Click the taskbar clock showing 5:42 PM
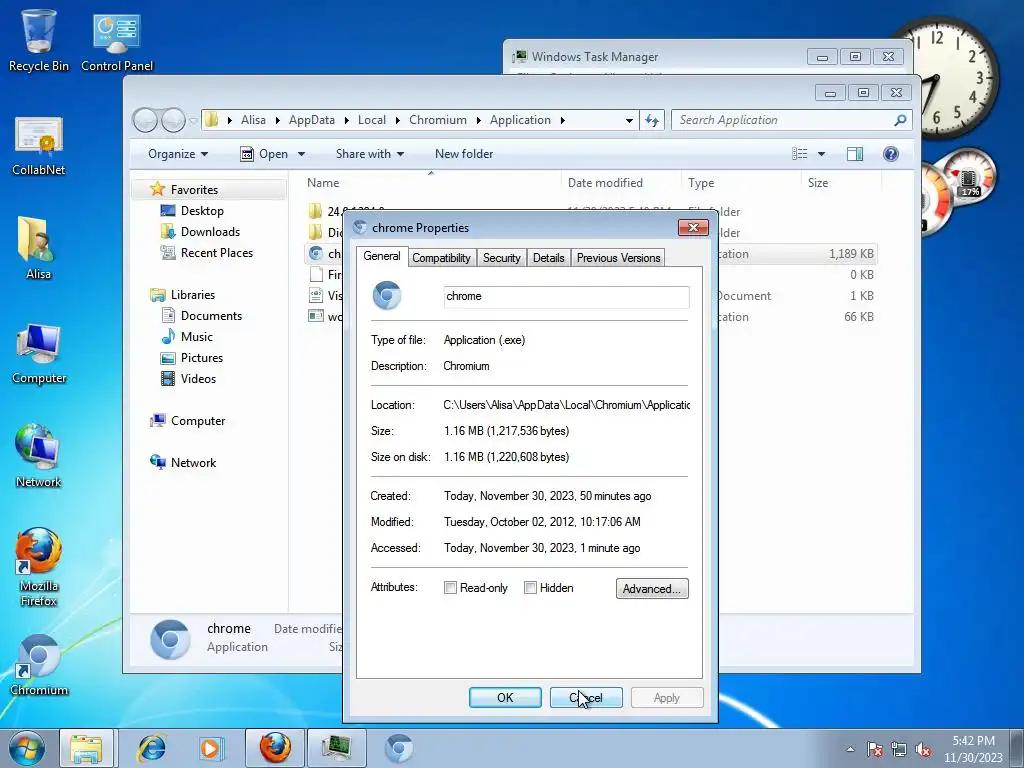Image resolution: width=1024 pixels, height=768 pixels. click(x=973, y=749)
